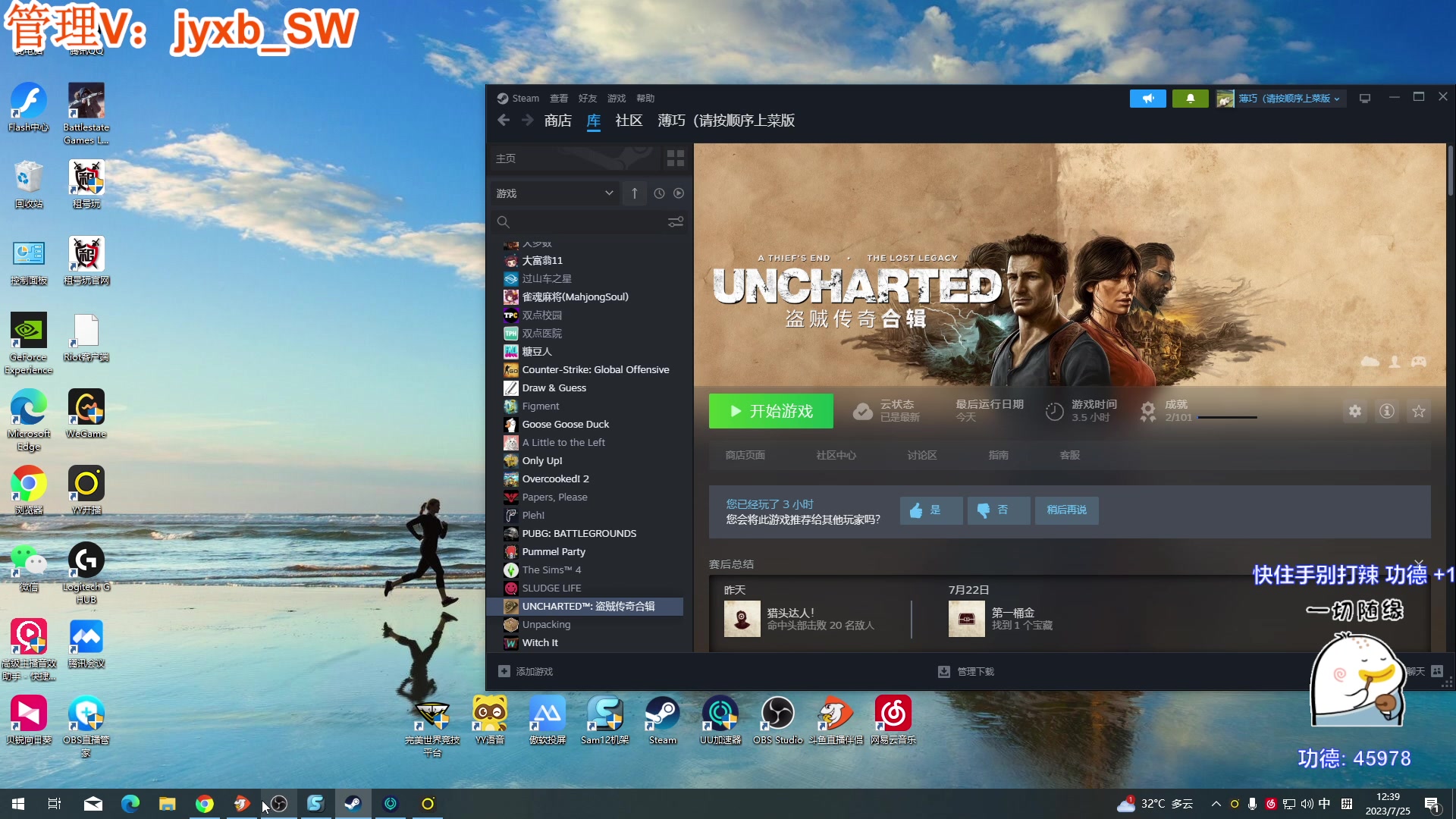Open the GeForce Experience desktop shortcut
Image resolution: width=1456 pixels, height=819 pixels.
coord(29,344)
